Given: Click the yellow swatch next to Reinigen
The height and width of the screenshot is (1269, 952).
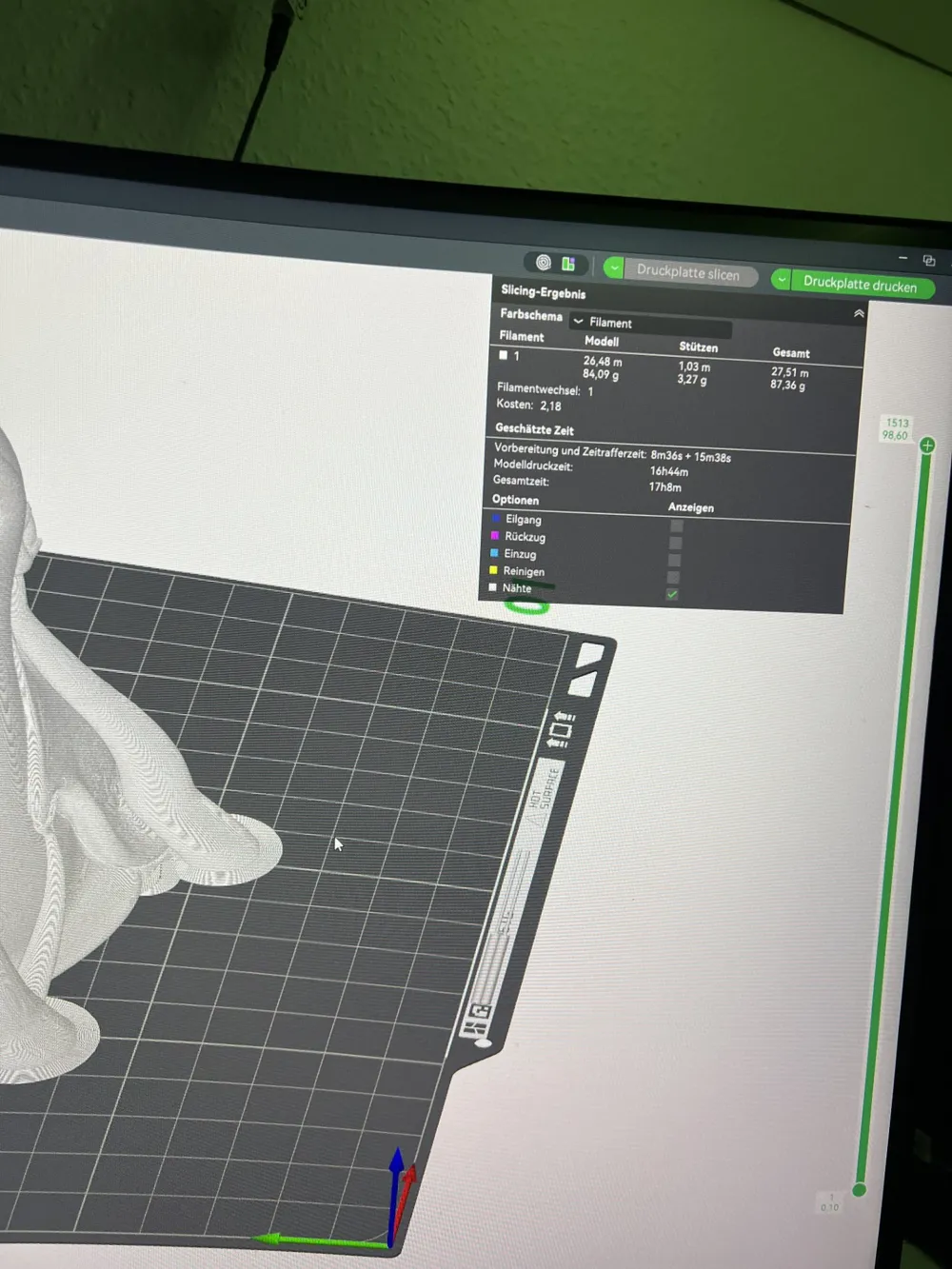Looking at the screenshot, I should (492, 570).
